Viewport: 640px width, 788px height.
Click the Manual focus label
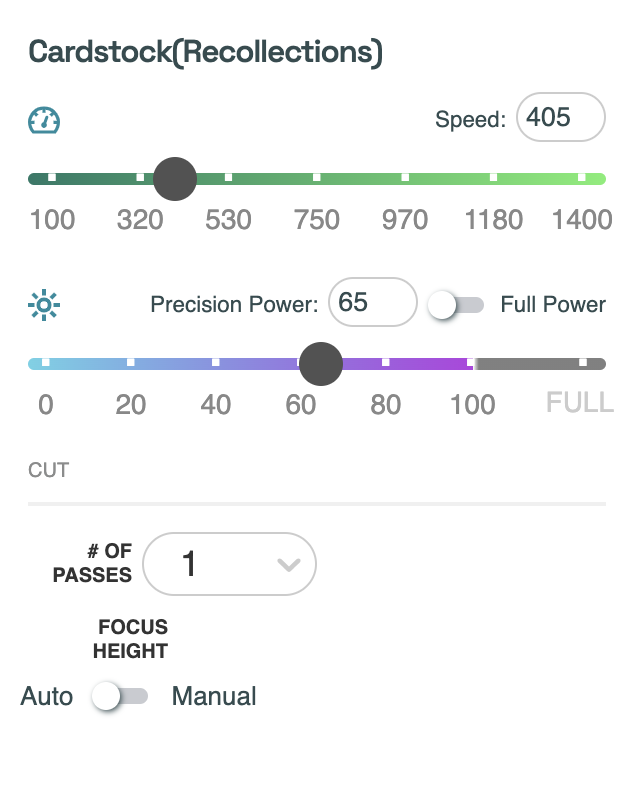[214, 696]
